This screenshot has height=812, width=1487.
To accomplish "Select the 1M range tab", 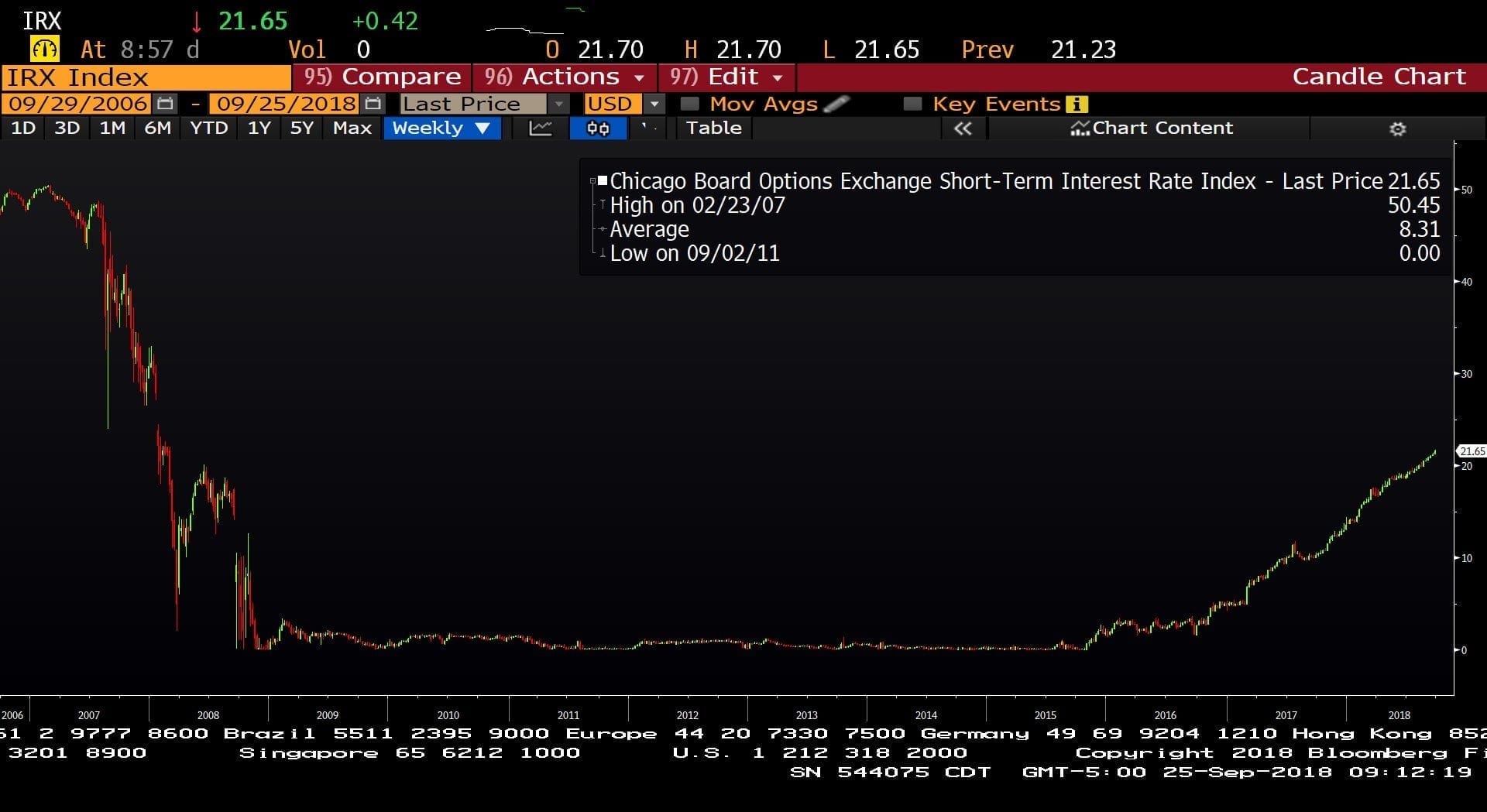I will pos(112,128).
